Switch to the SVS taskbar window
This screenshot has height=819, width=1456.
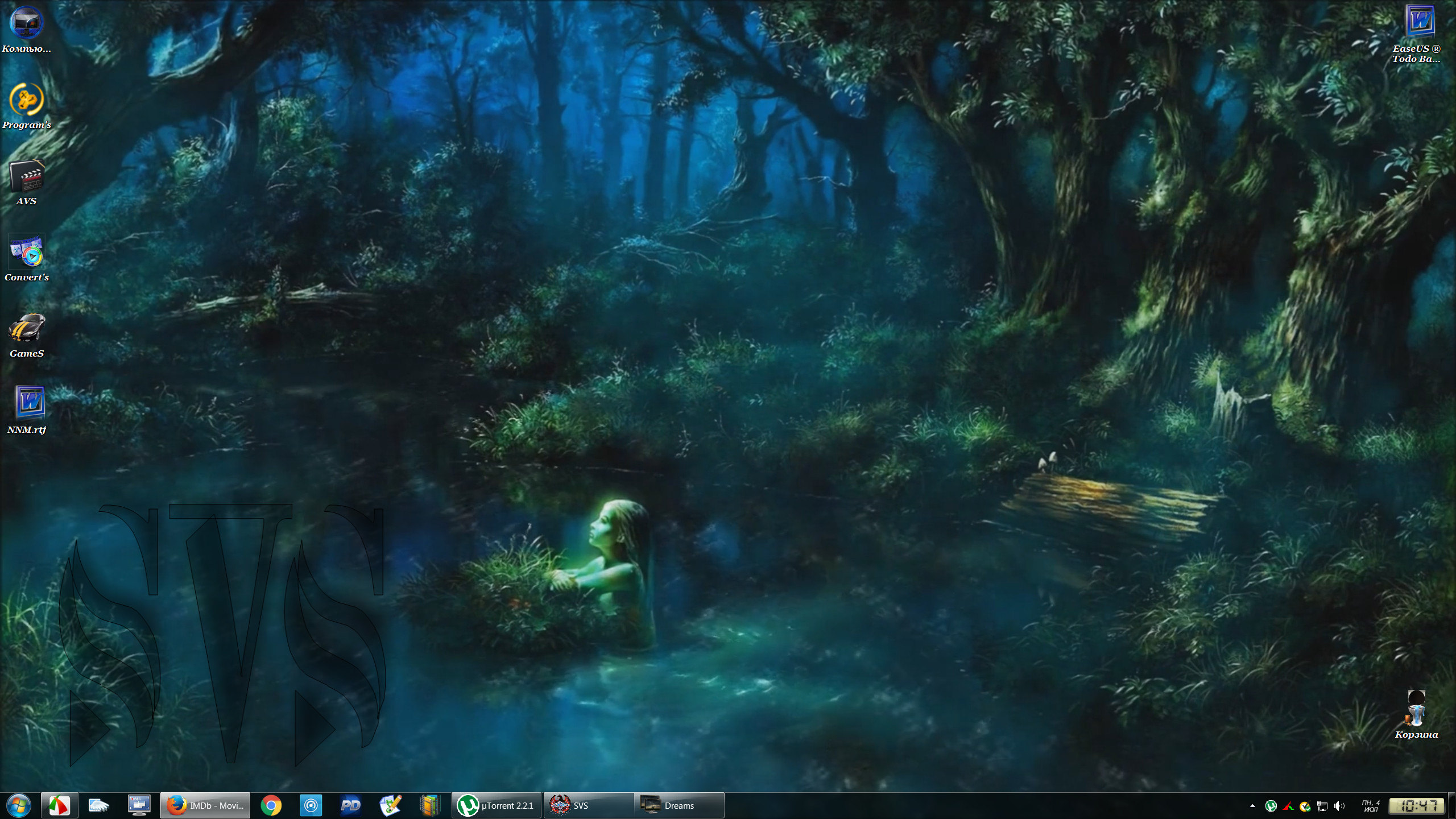589,805
